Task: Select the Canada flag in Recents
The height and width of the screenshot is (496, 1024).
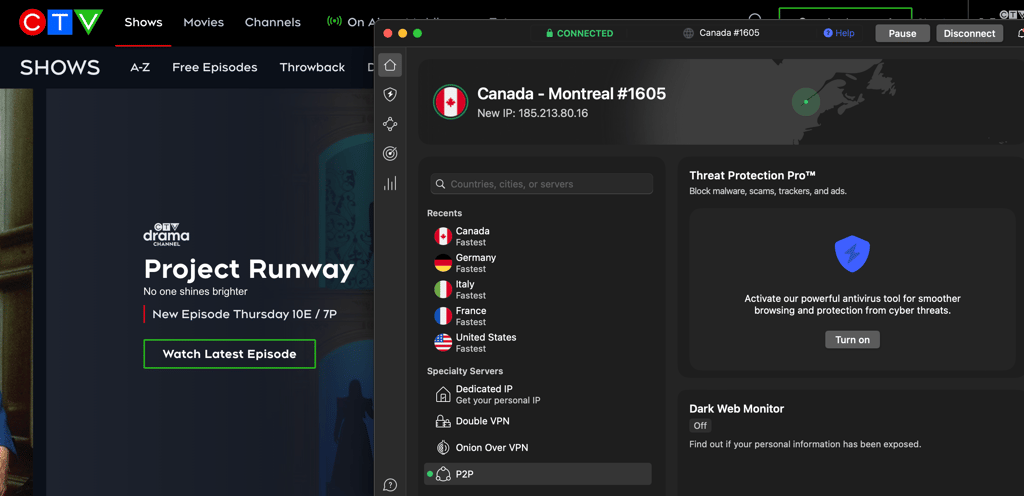Action: pyautogui.click(x=443, y=236)
